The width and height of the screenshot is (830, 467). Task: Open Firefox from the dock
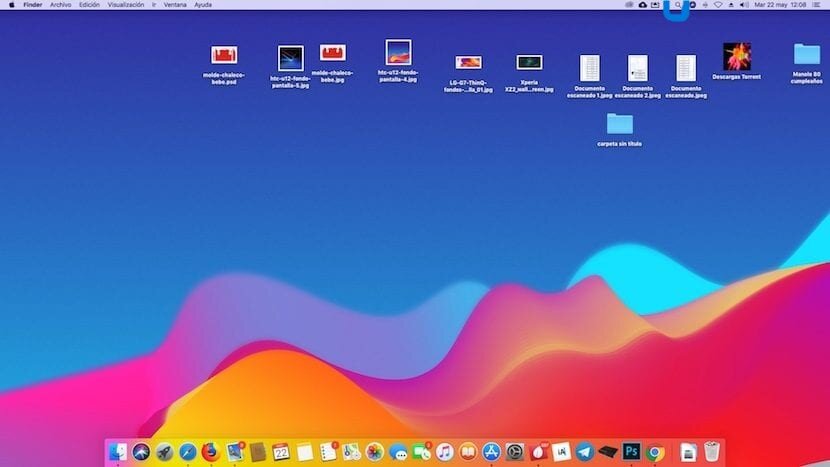[x=211, y=452]
